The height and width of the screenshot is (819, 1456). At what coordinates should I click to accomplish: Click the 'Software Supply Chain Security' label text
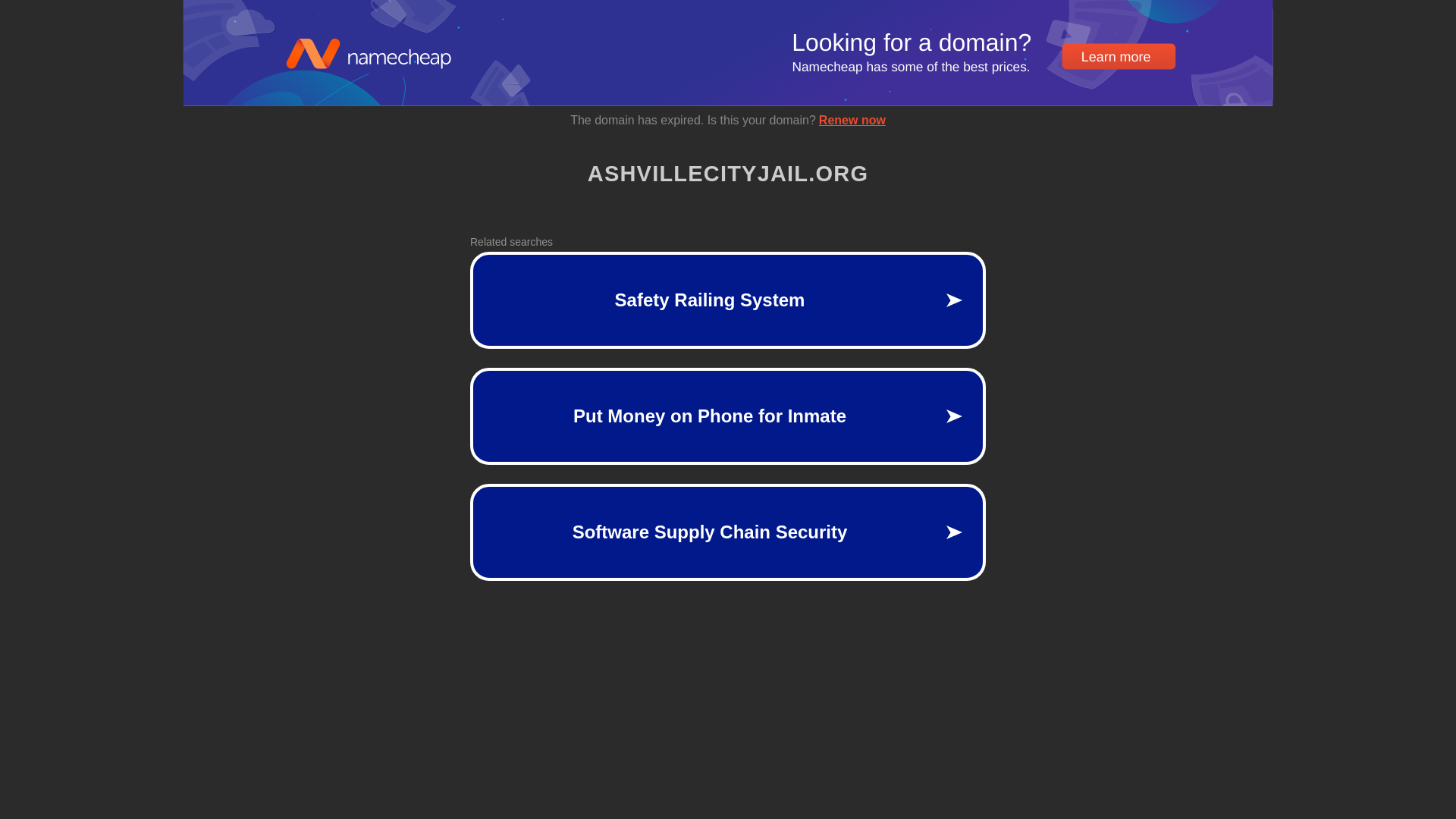[709, 532]
